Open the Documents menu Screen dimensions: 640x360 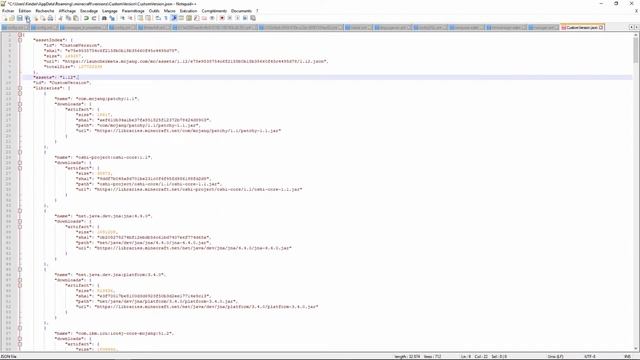point(241,11)
